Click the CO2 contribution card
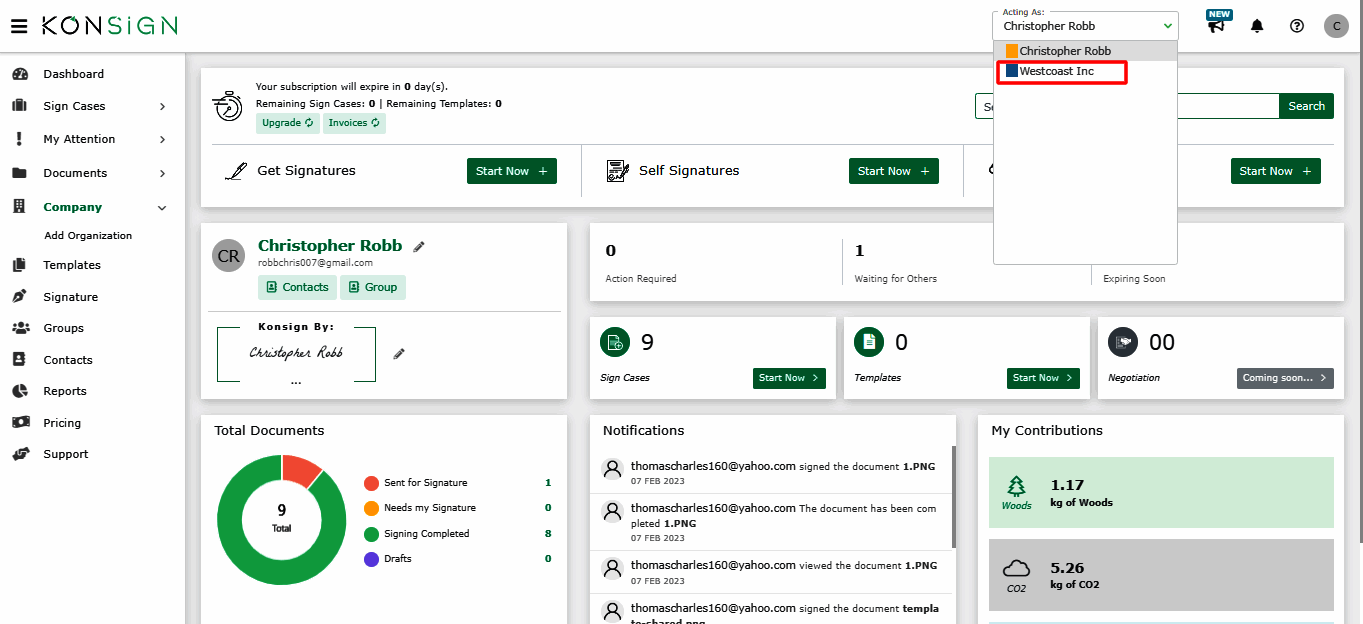This screenshot has height=624, width=1363. (1161, 575)
